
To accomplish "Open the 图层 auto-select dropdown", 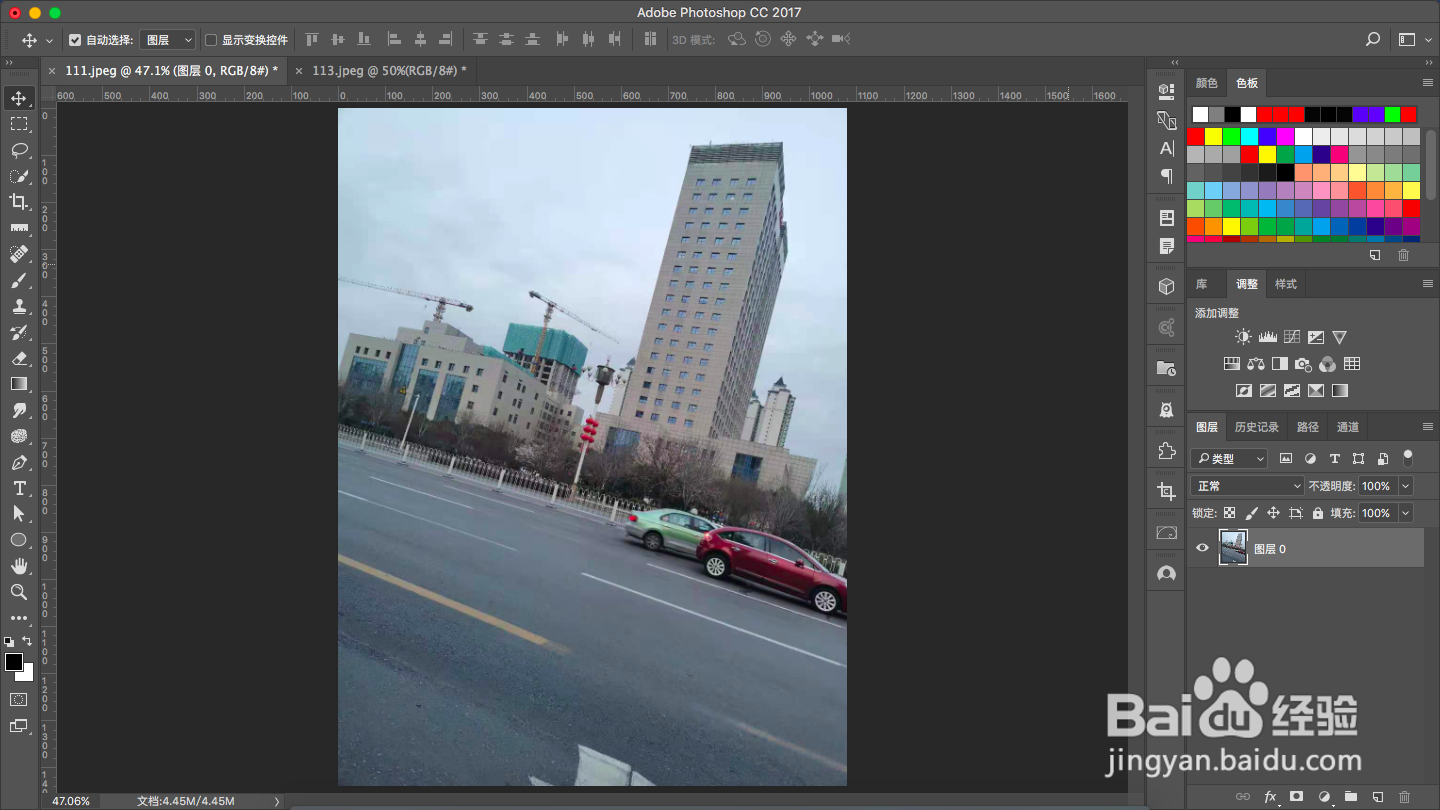I will pos(167,40).
